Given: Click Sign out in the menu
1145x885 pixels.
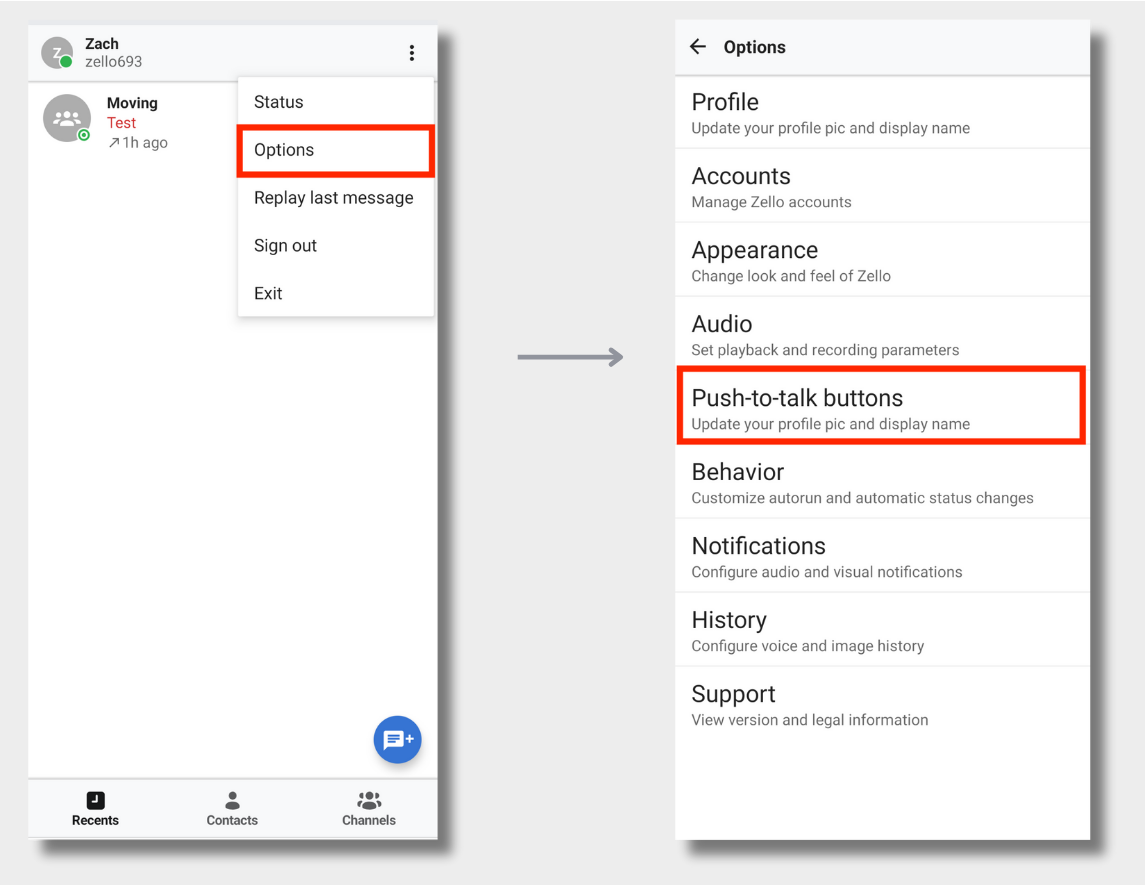Looking at the screenshot, I should pos(285,245).
